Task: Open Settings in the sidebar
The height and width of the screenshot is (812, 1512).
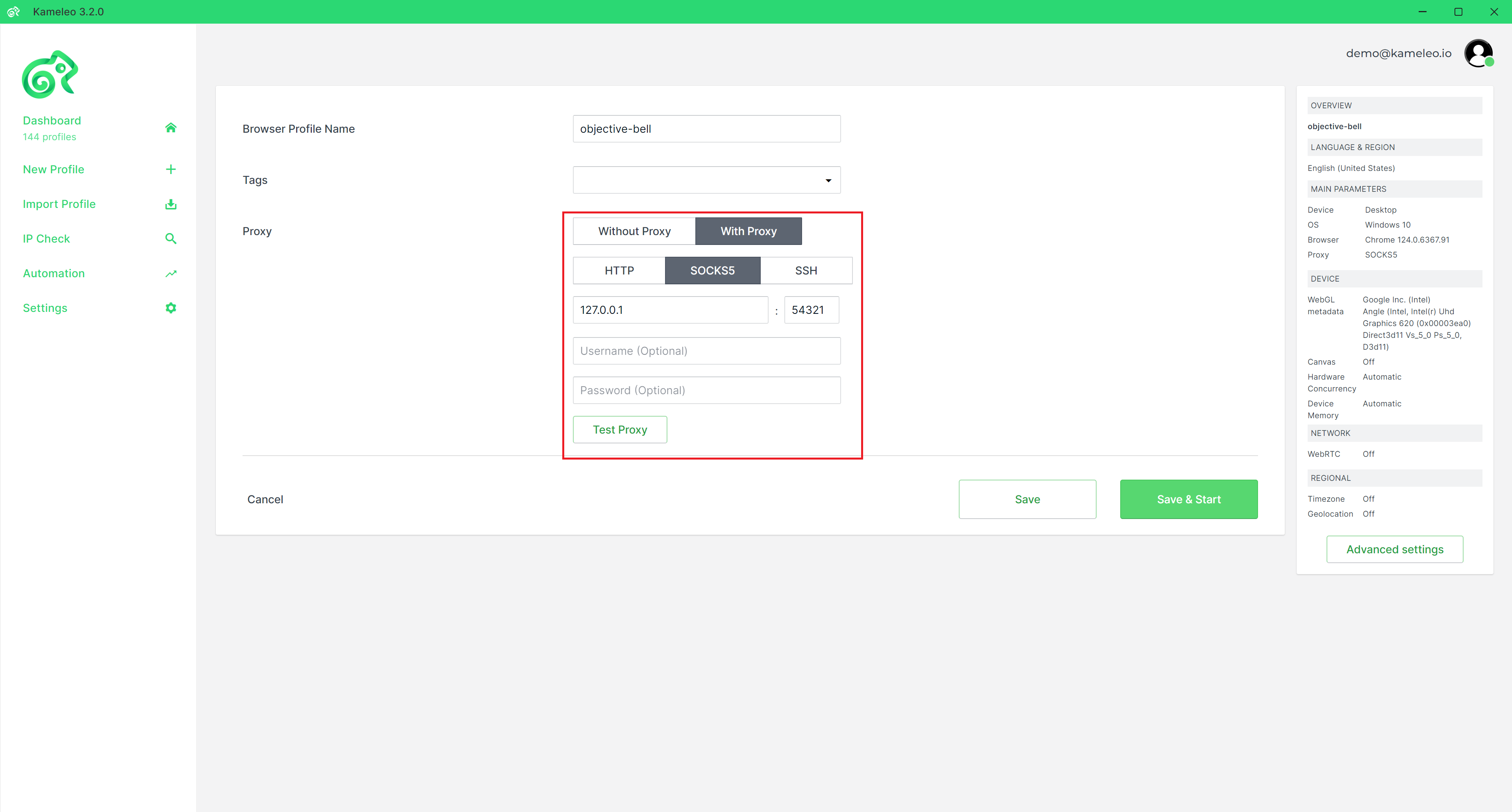Action: 45,308
